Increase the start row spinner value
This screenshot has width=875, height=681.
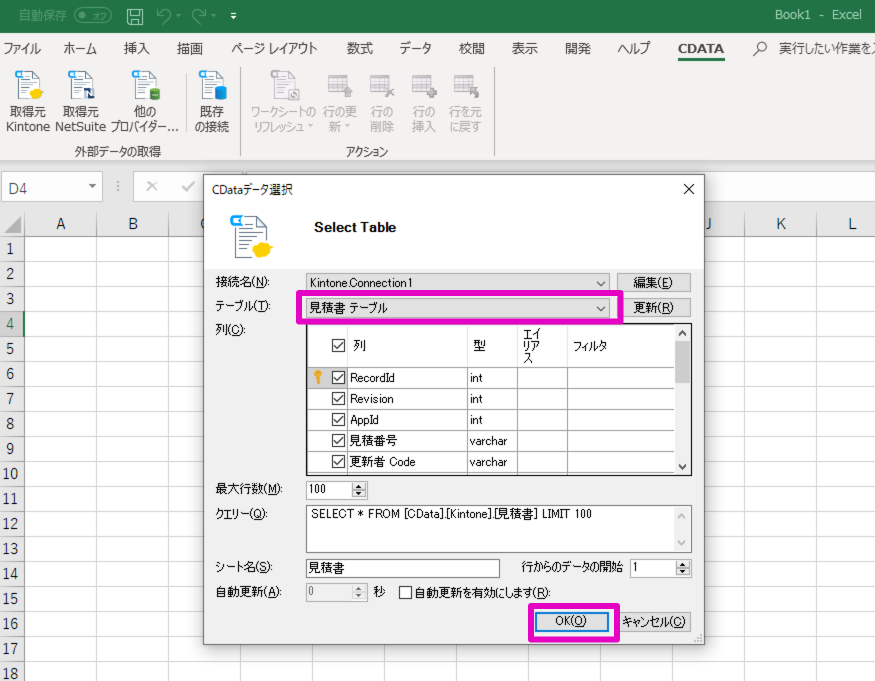pyautogui.click(x=682, y=564)
